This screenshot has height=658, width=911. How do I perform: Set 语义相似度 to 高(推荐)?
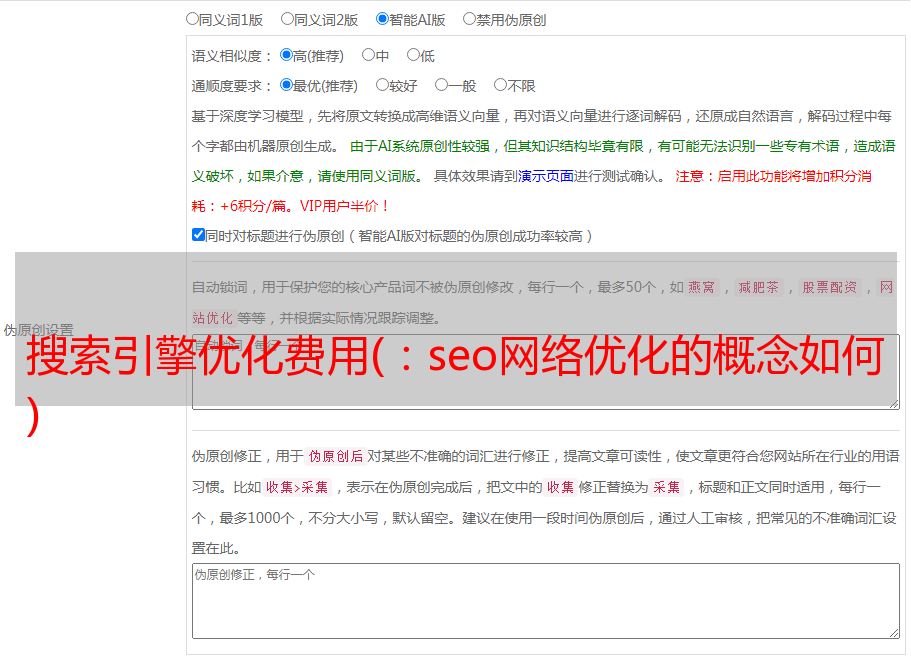click(x=286, y=55)
